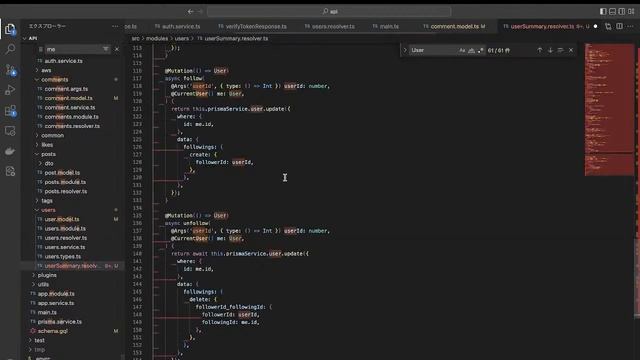640x360 pixels.
Task: Expand replace field in find widget
Action: pyautogui.click(x=405, y=50)
